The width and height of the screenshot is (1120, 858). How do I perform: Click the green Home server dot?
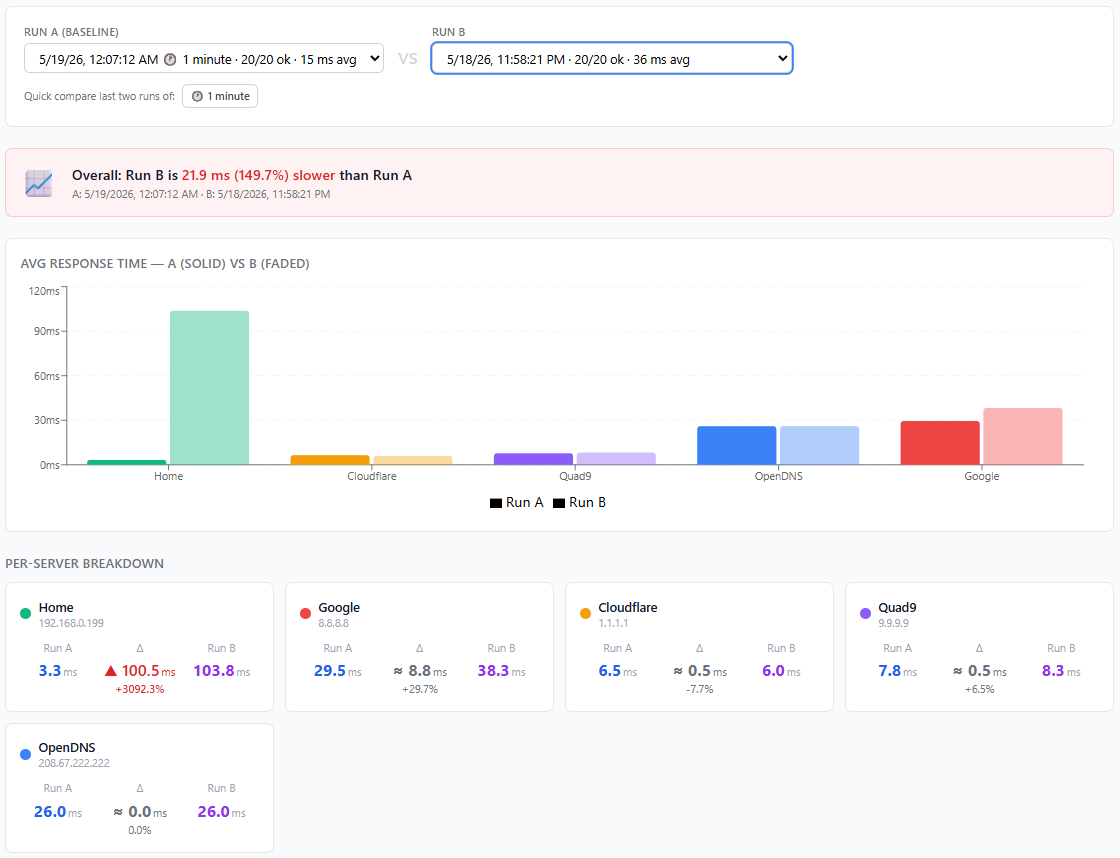pyautogui.click(x=26, y=613)
